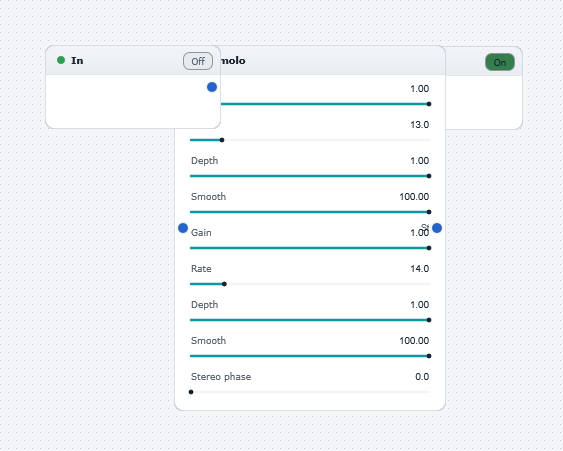Screen dimensions: 563x451
Task: Click the In node's blue output port
Action: 212,87
